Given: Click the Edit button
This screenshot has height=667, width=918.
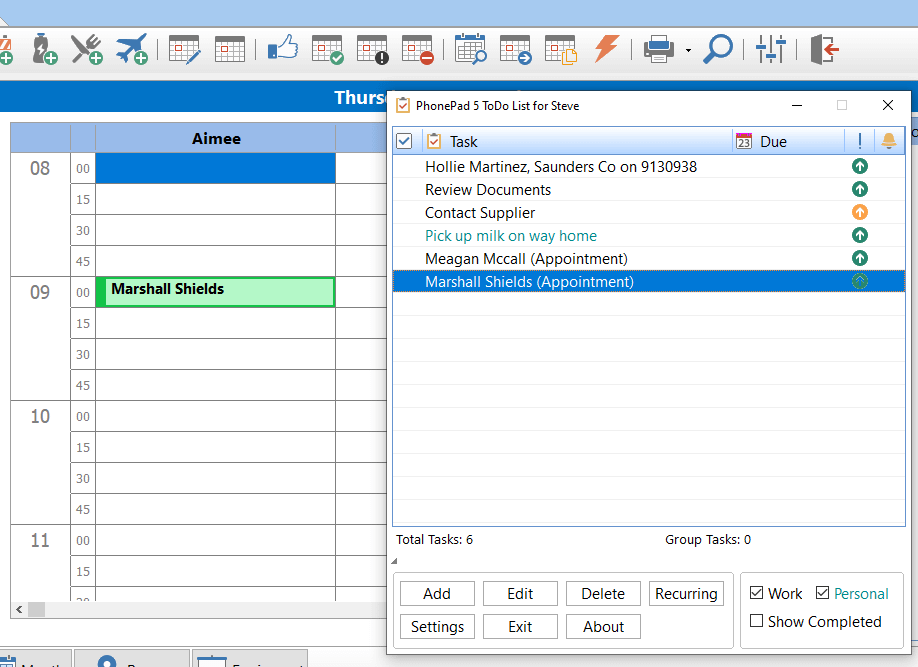Looking at the screenshot, I should pyautogui.click(x=520, y=593).
